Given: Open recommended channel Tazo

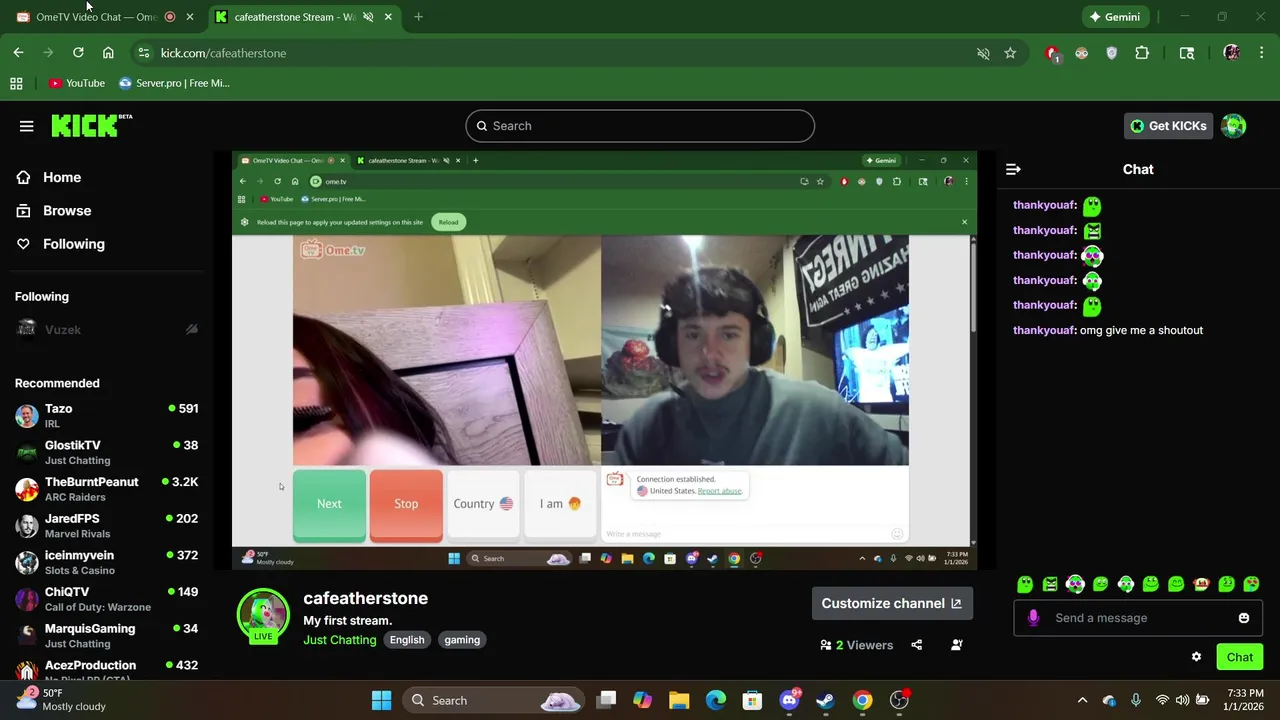Looking at the screenshot, I should (x=107, y=416).
